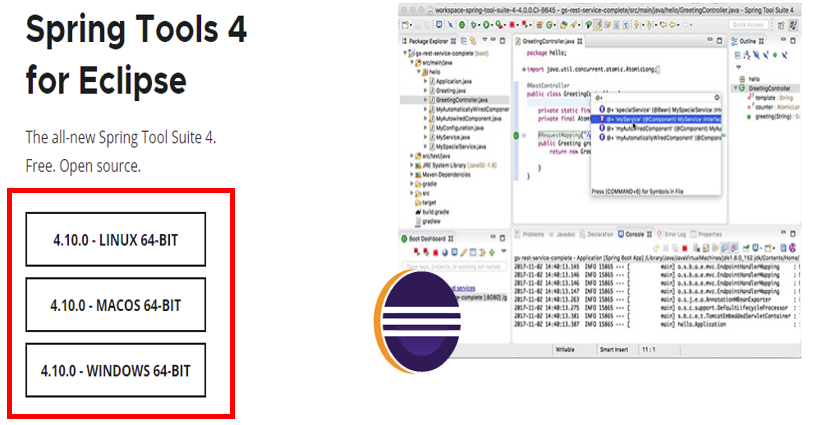The width and height of the screenshot is (817, 425).
Task: Select Application.java in Package Explorer
Action: click(453, 81)
